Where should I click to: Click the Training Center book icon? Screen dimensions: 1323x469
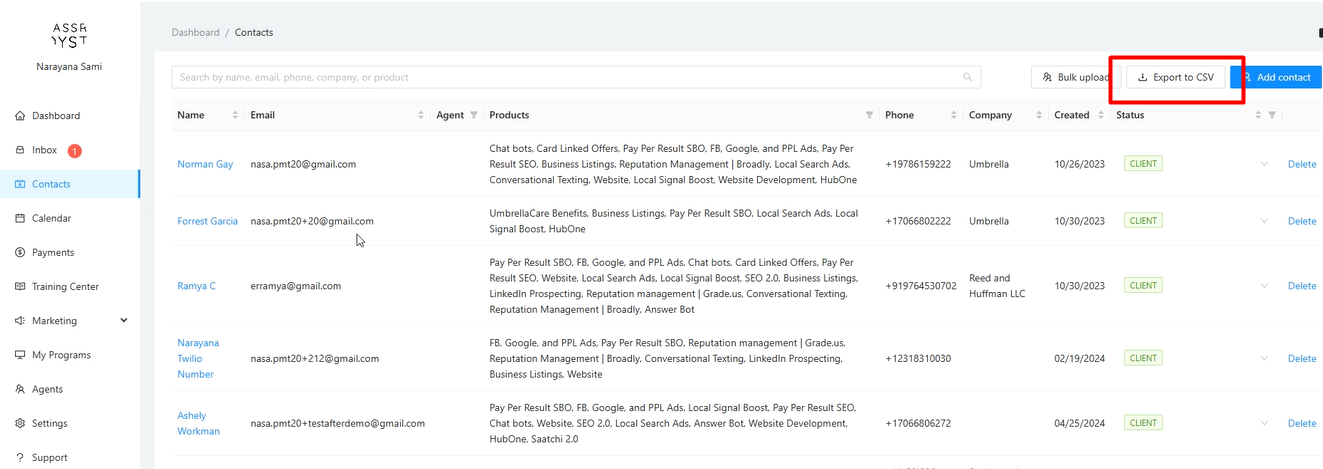point(21,287)
